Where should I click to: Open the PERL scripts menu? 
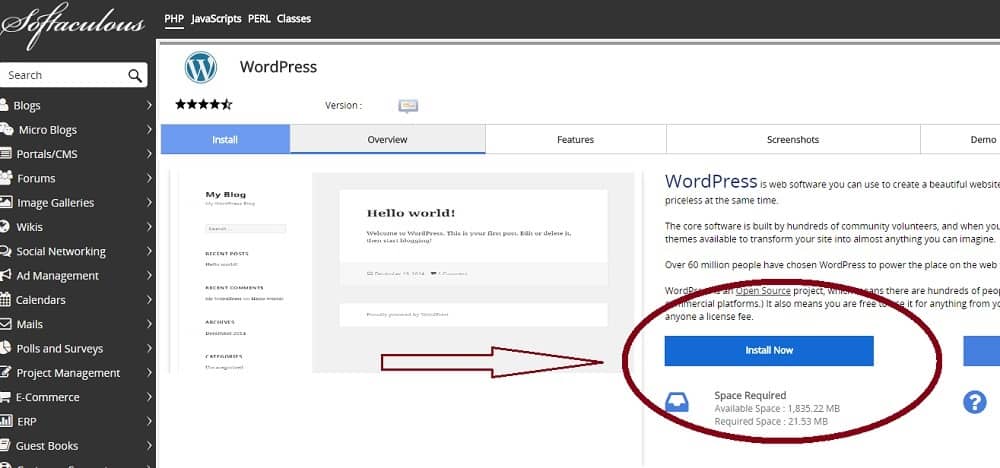[260, 19]
